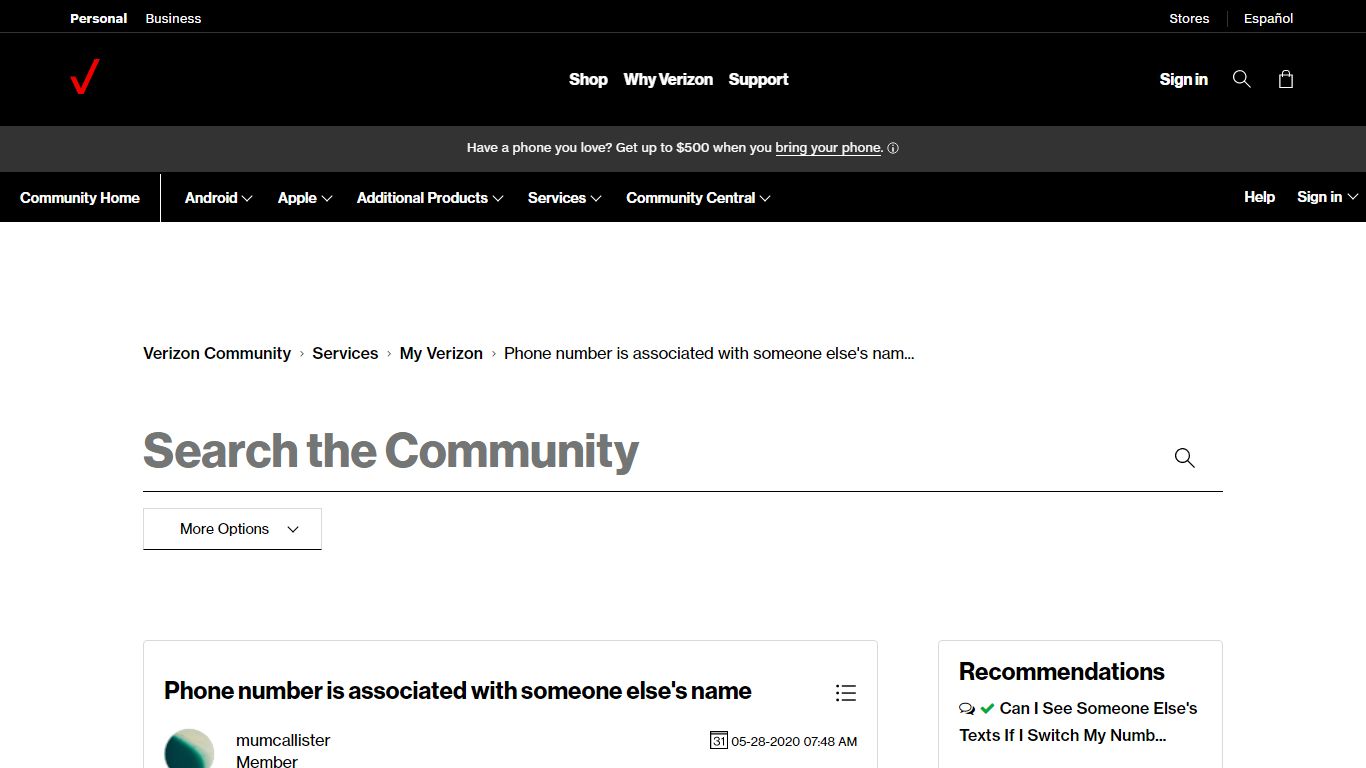The height and width of the screenshot is (768, 1366).
Task: Click Sign in in the main header
Action: pos(1184,79)
